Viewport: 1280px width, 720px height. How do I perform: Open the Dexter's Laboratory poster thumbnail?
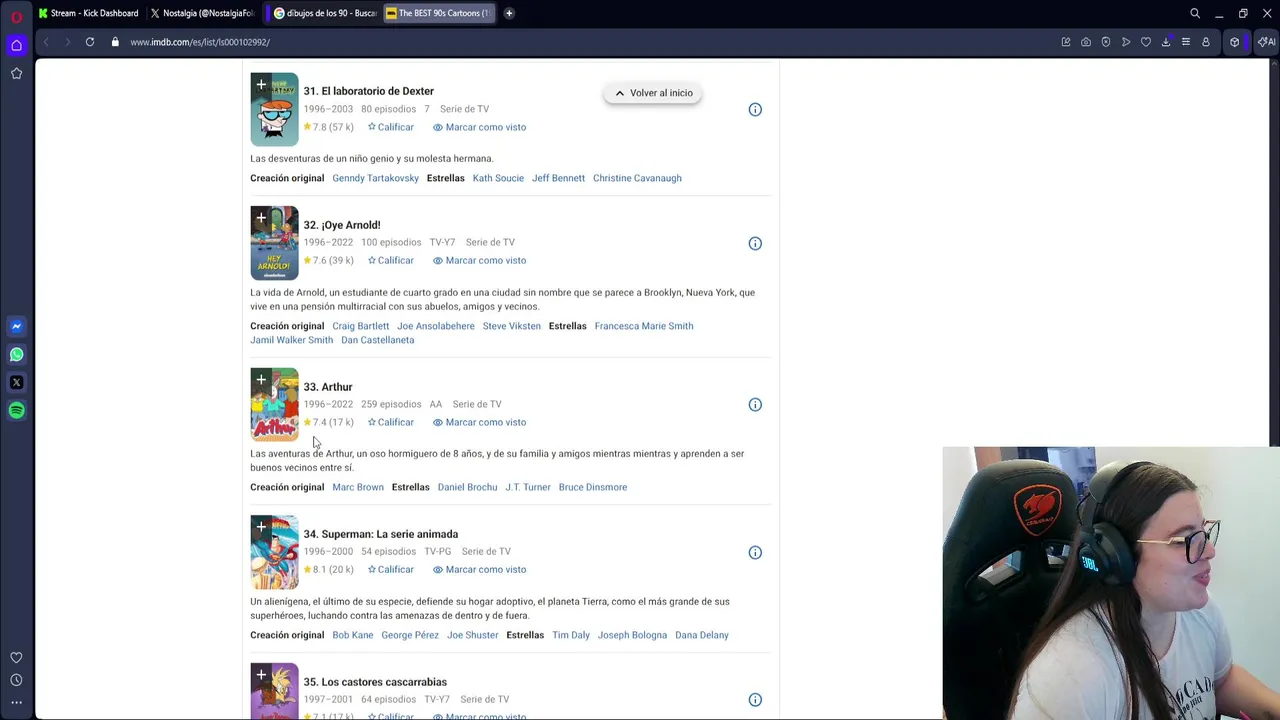[274, 109]
